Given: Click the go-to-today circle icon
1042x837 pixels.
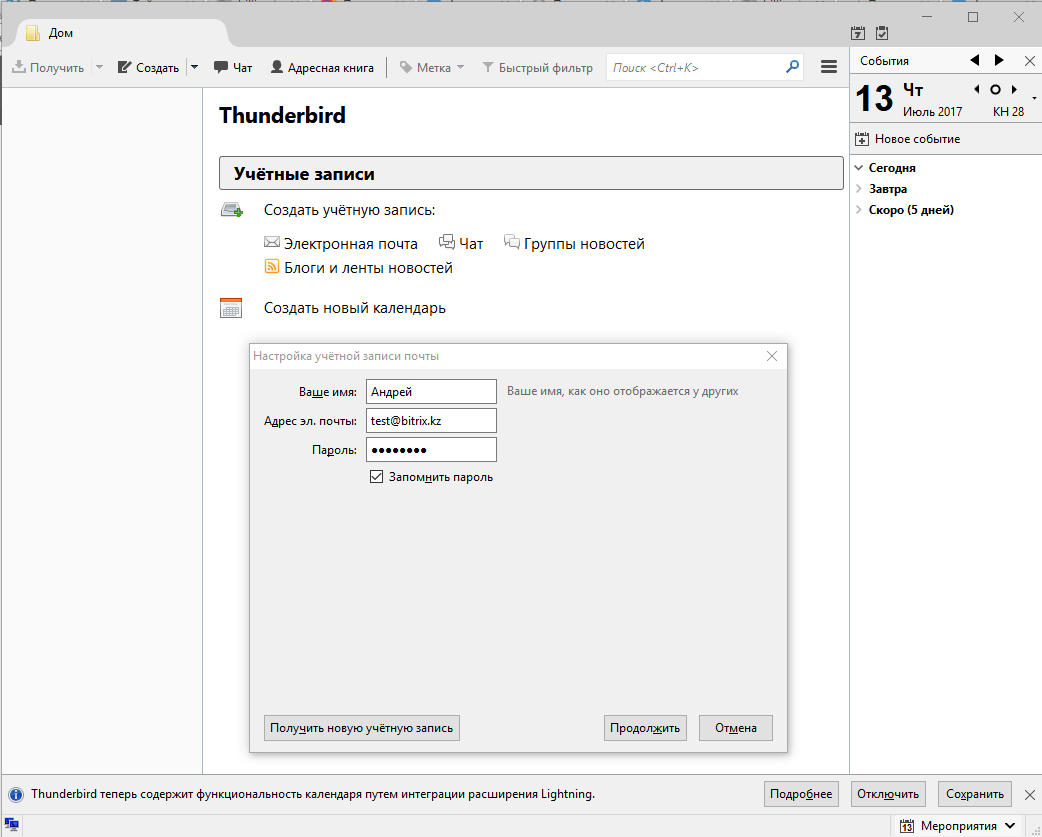Looking at the screenshot, I should pyautogui.click(x=995, y=89).
